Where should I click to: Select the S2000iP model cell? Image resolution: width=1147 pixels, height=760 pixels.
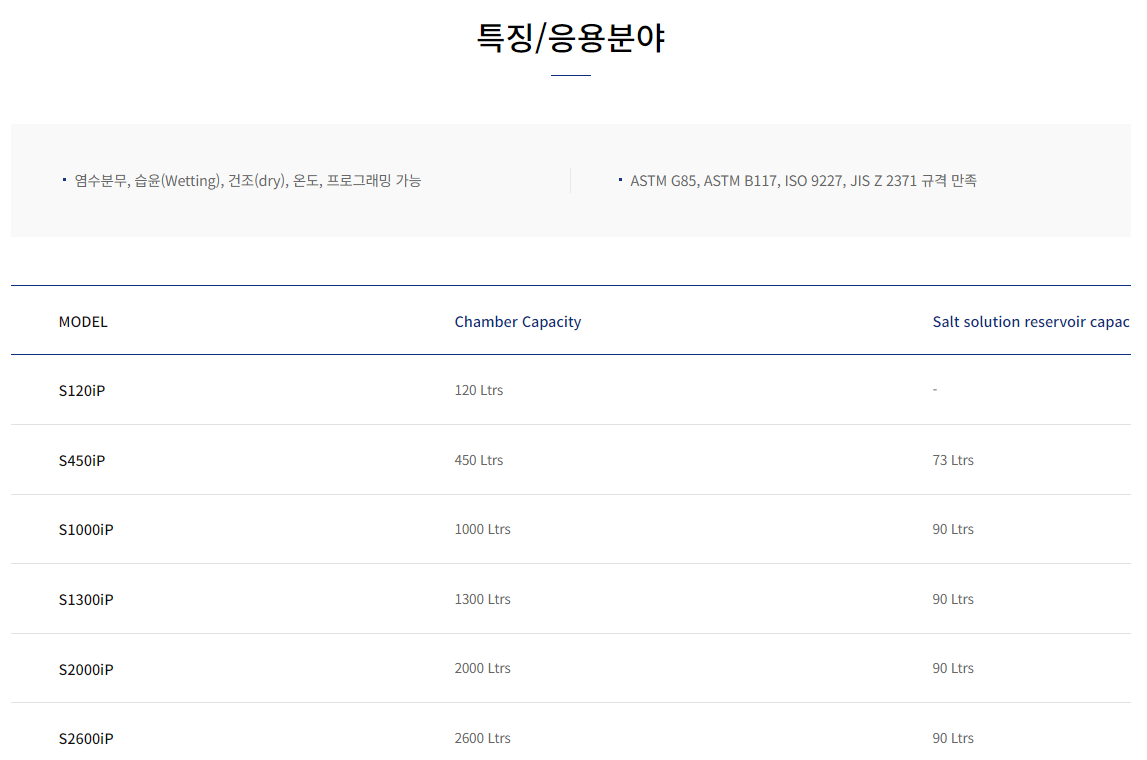(x=86, y=669)
